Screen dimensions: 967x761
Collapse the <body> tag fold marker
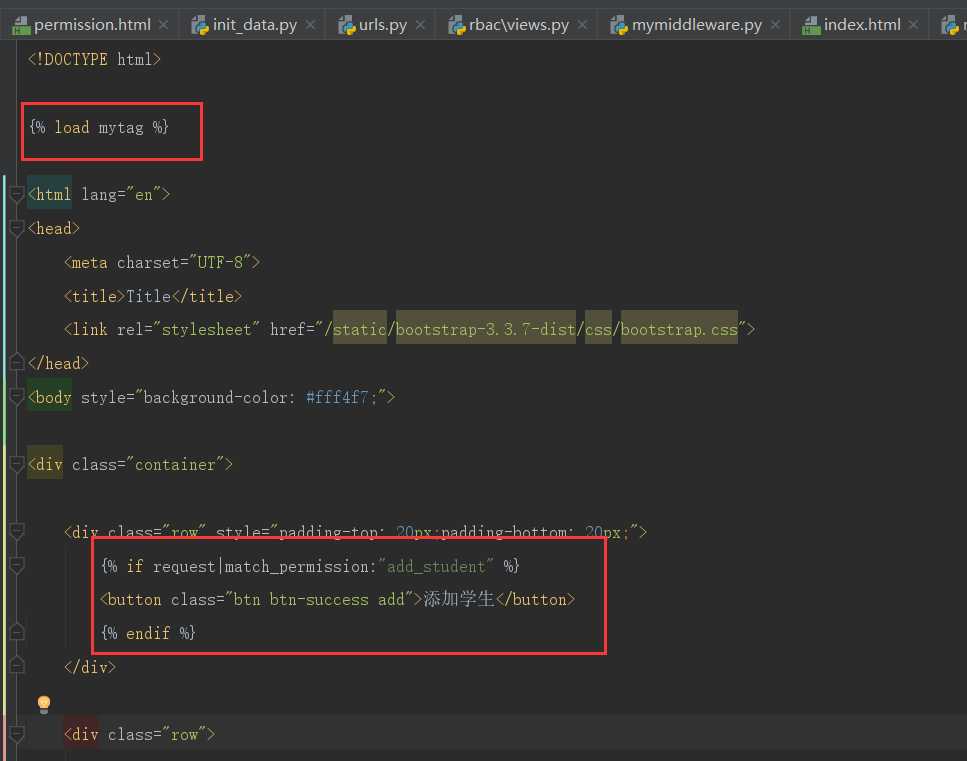pyautogui.click(x=17, y=397)
